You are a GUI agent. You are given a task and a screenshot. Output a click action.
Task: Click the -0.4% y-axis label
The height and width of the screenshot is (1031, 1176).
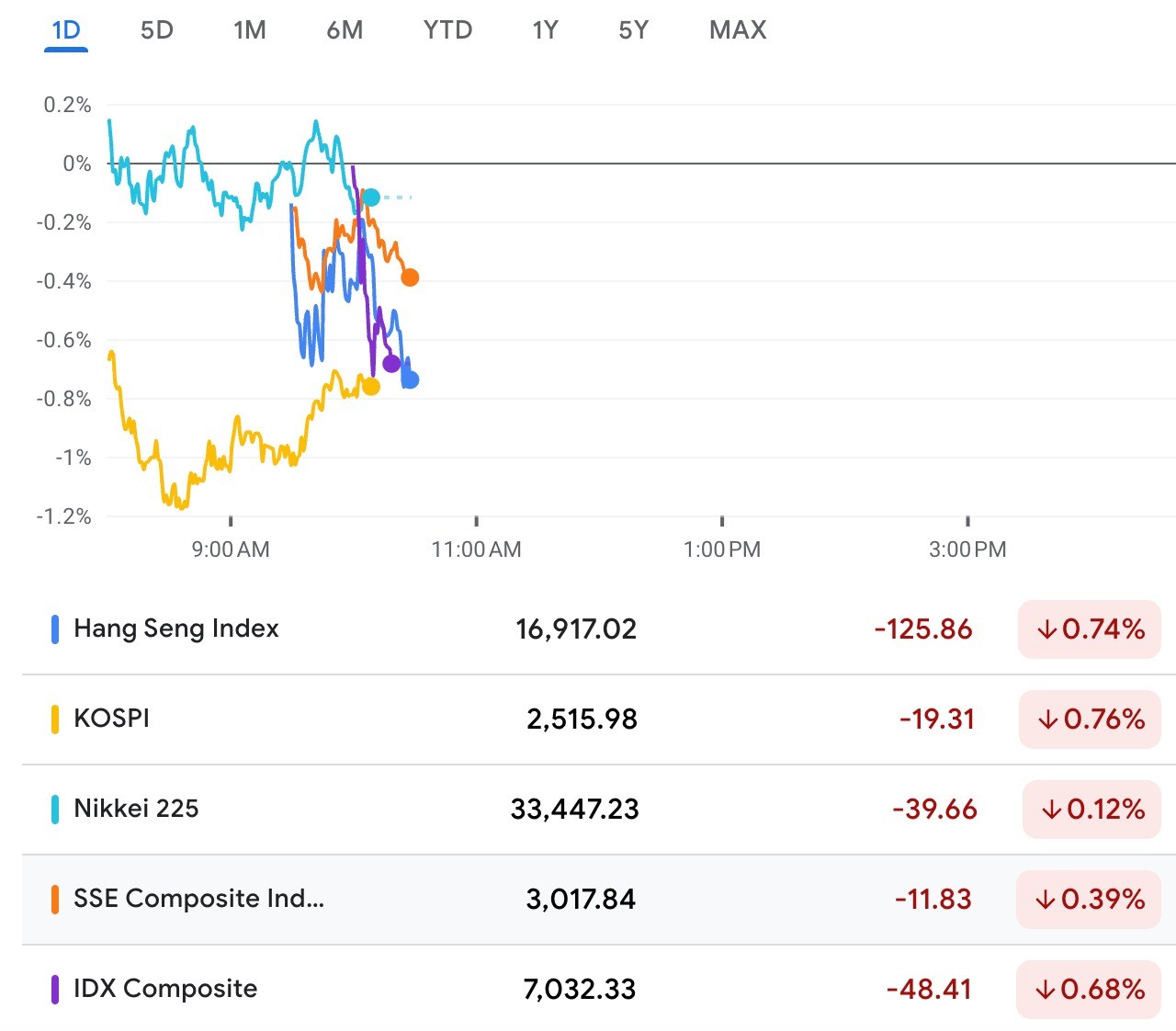pos(63,281)
